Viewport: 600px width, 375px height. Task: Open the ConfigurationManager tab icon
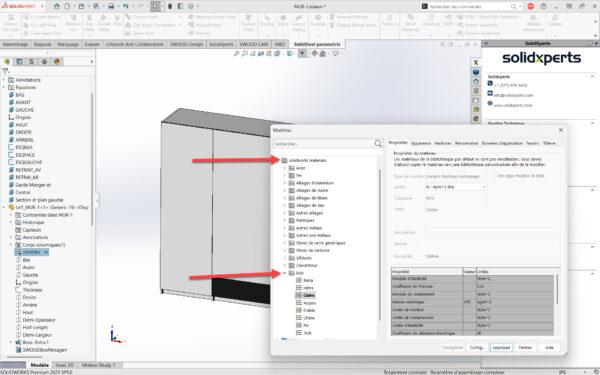[32, 62]
